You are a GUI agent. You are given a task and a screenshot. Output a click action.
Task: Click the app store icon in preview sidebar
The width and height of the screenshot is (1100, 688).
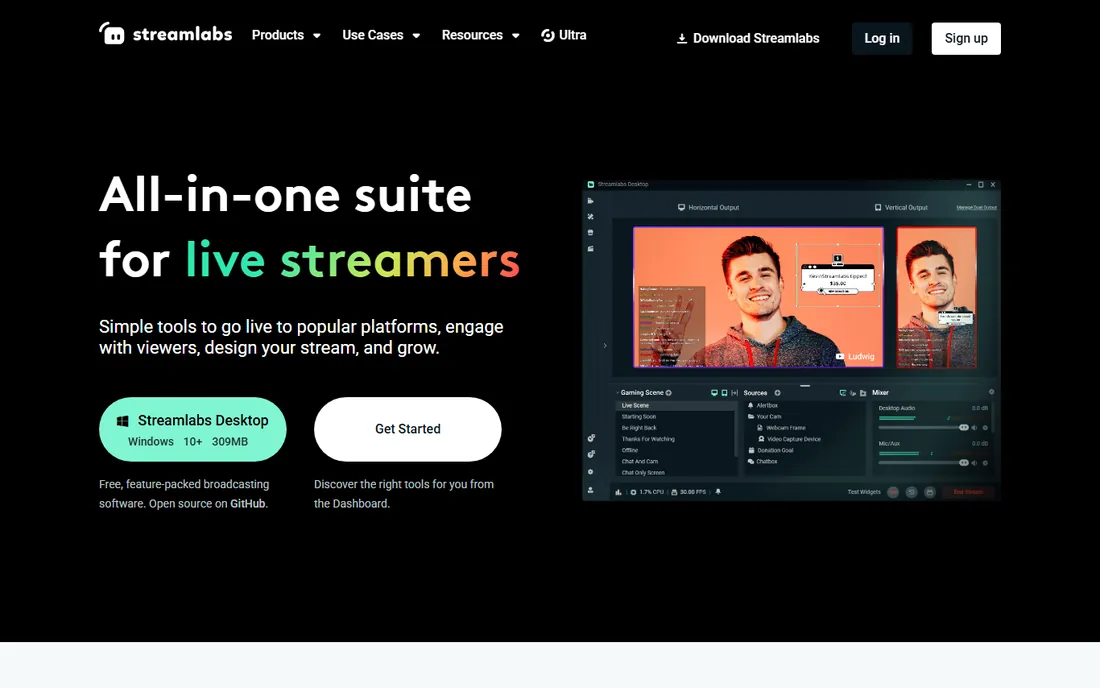click(x=591, y=232)
